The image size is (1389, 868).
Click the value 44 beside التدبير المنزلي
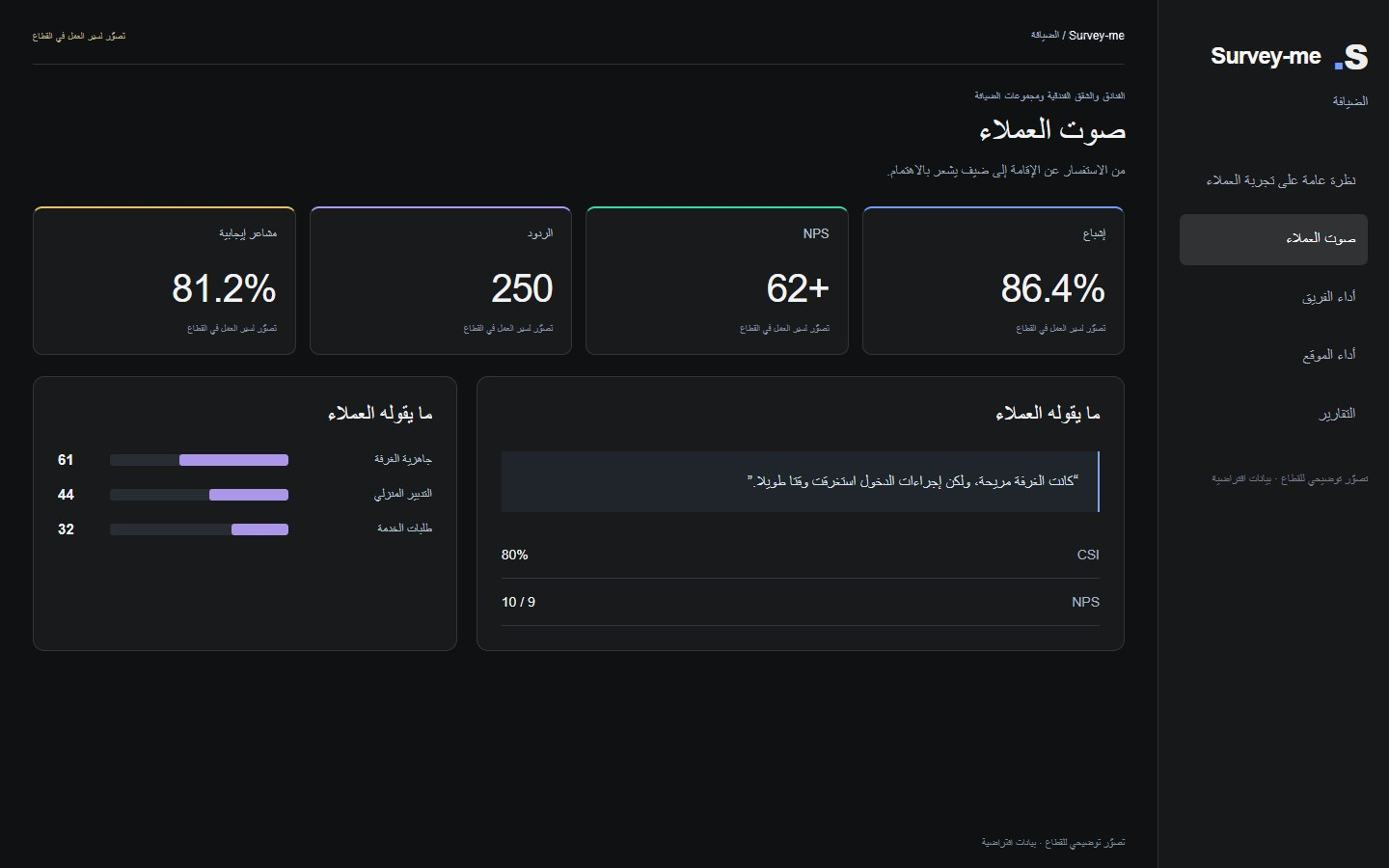tap(66, 495)
